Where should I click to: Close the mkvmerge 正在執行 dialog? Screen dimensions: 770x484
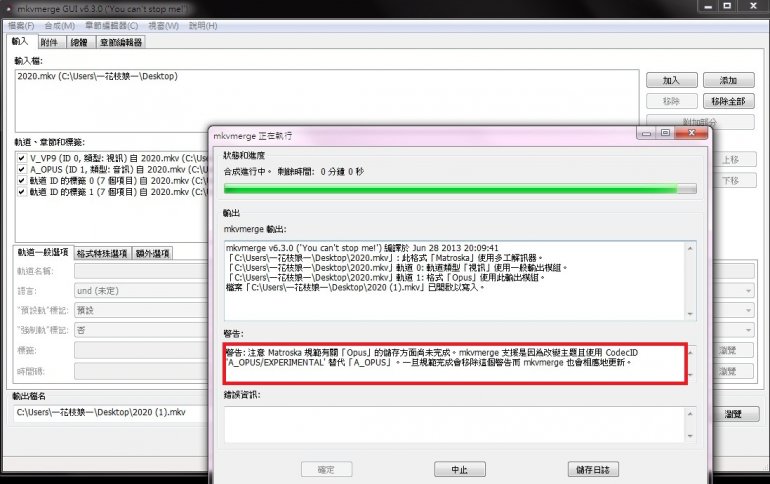coord(691,133)
